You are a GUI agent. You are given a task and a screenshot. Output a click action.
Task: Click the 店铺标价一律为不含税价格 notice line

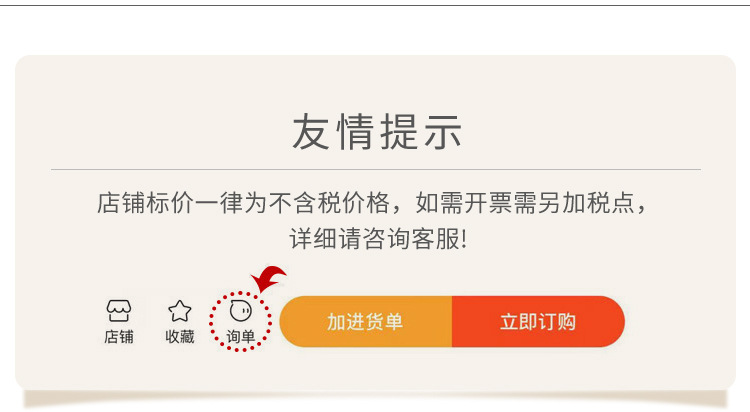click(x=371, y=203)
